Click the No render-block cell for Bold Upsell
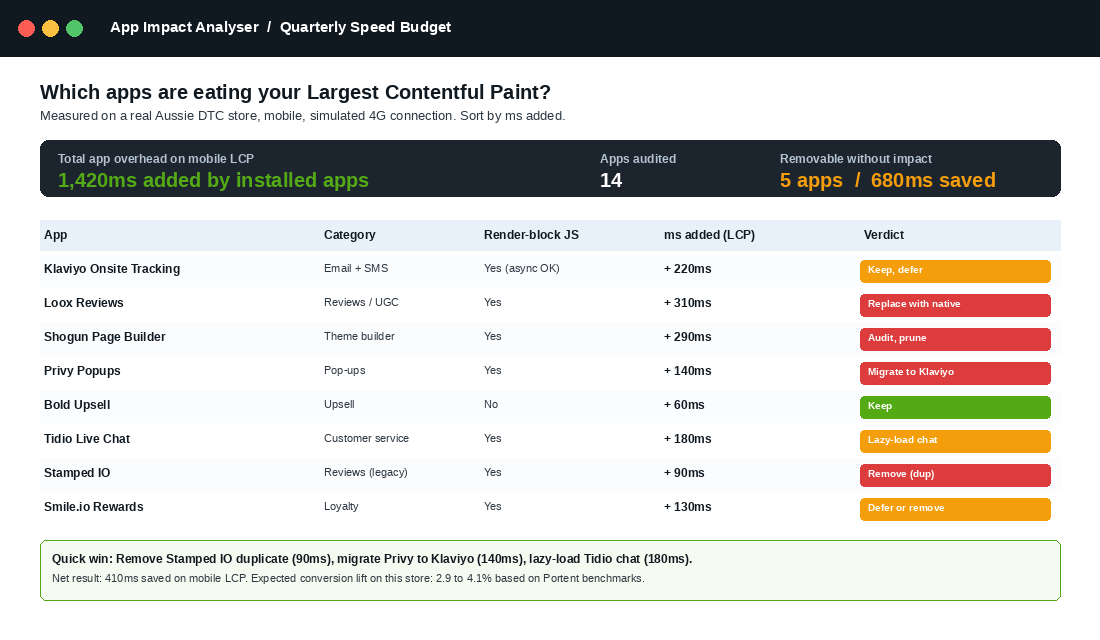The image size is (1100, 640). point(490,404)
